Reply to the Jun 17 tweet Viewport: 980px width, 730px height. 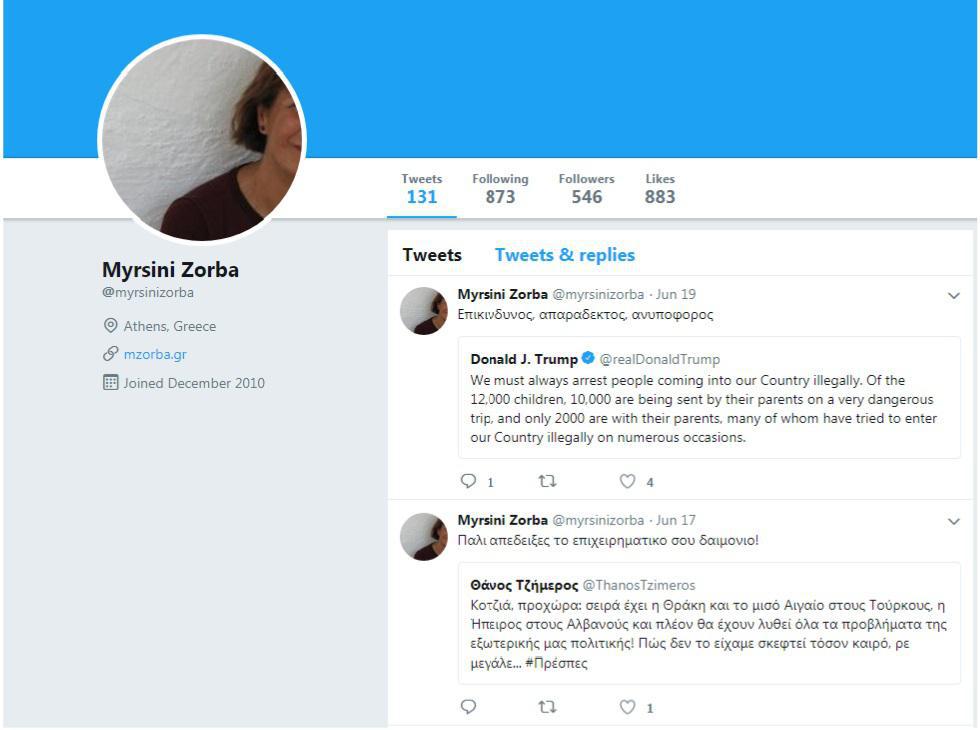(x=468, y=707)
